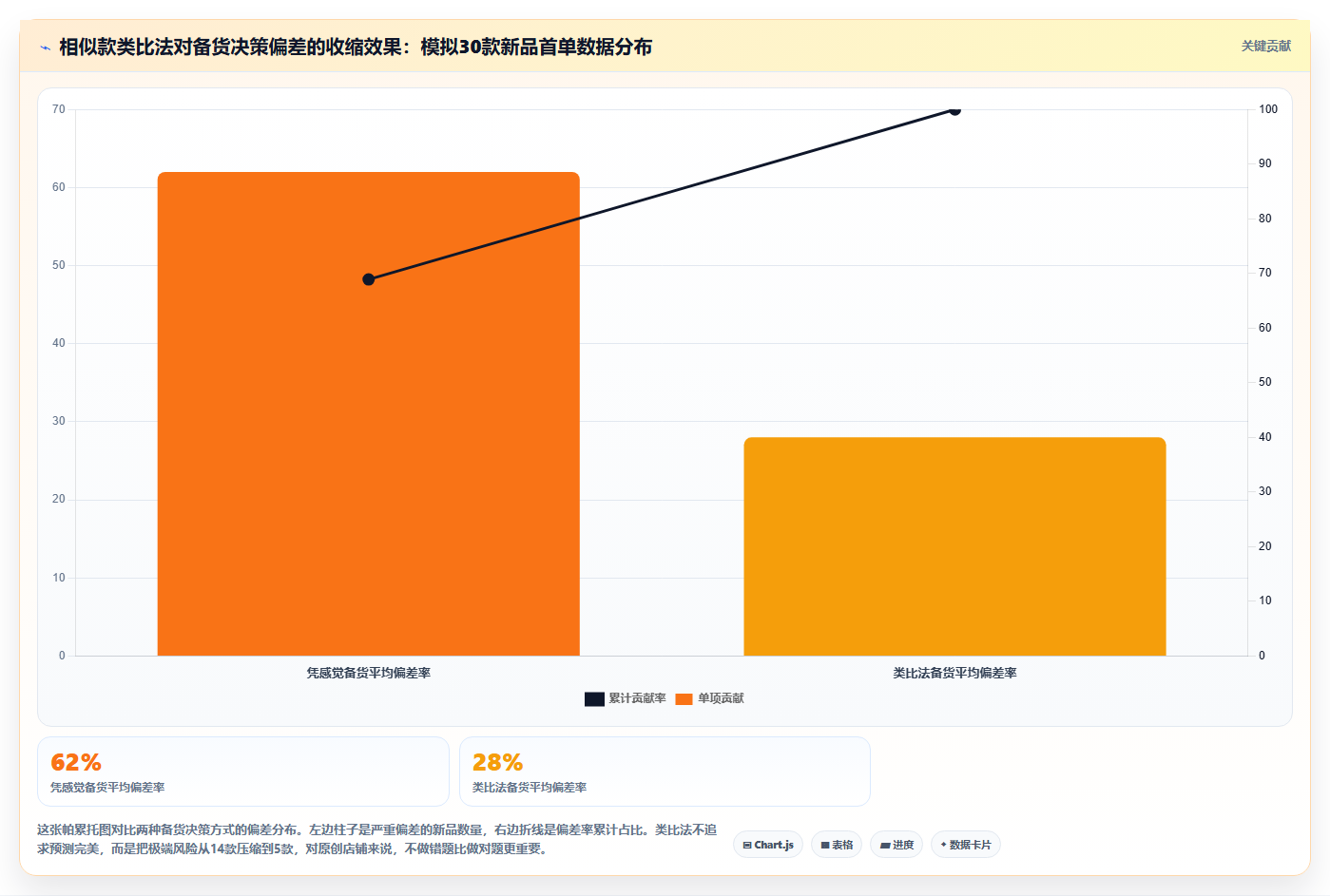Click the 62% stat value
Screen dimensions: 1330x896
pos(76,762)
